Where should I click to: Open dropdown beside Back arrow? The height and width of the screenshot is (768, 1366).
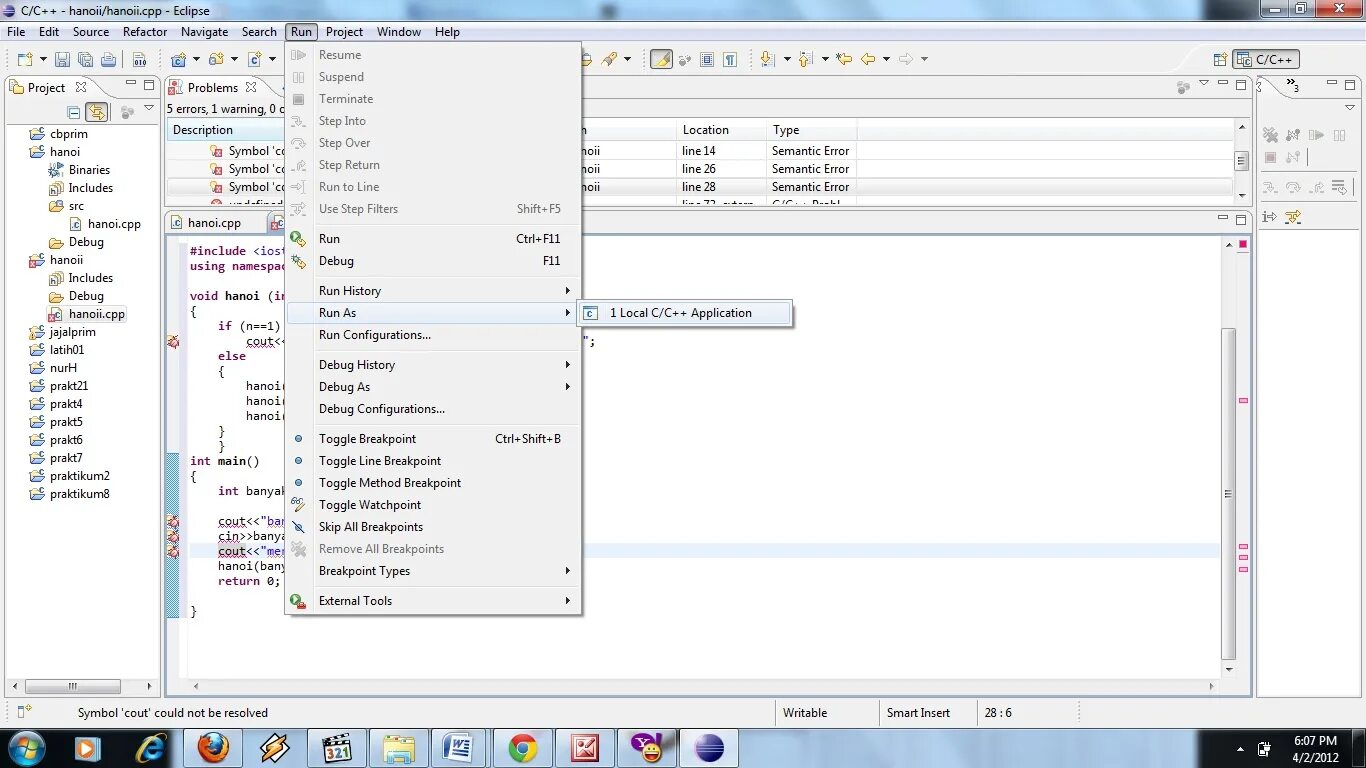(x=886, y=59)
